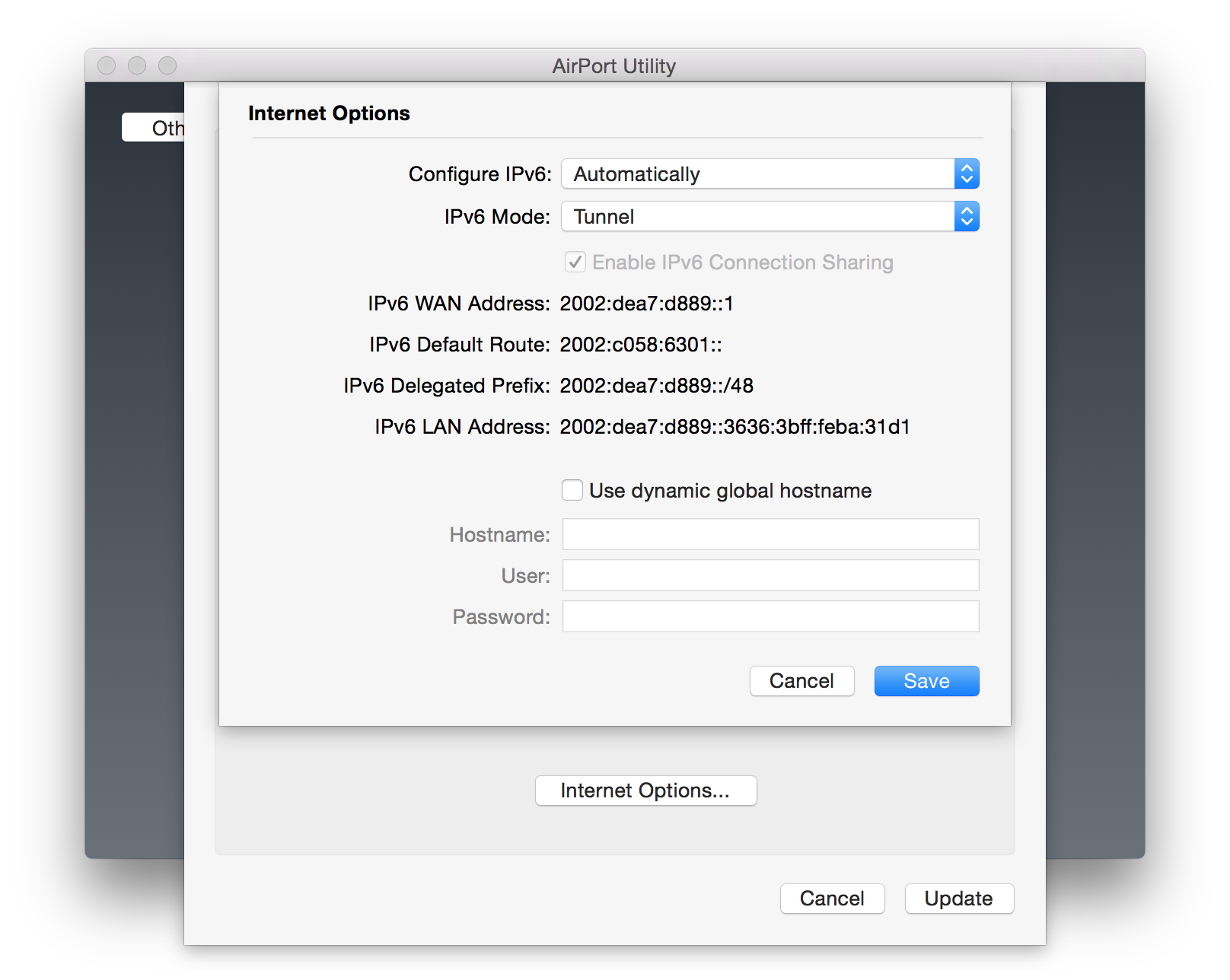The height and width of the screenshot is (980, 1230).
Task: Click the User input field
Action: (771, 575)
